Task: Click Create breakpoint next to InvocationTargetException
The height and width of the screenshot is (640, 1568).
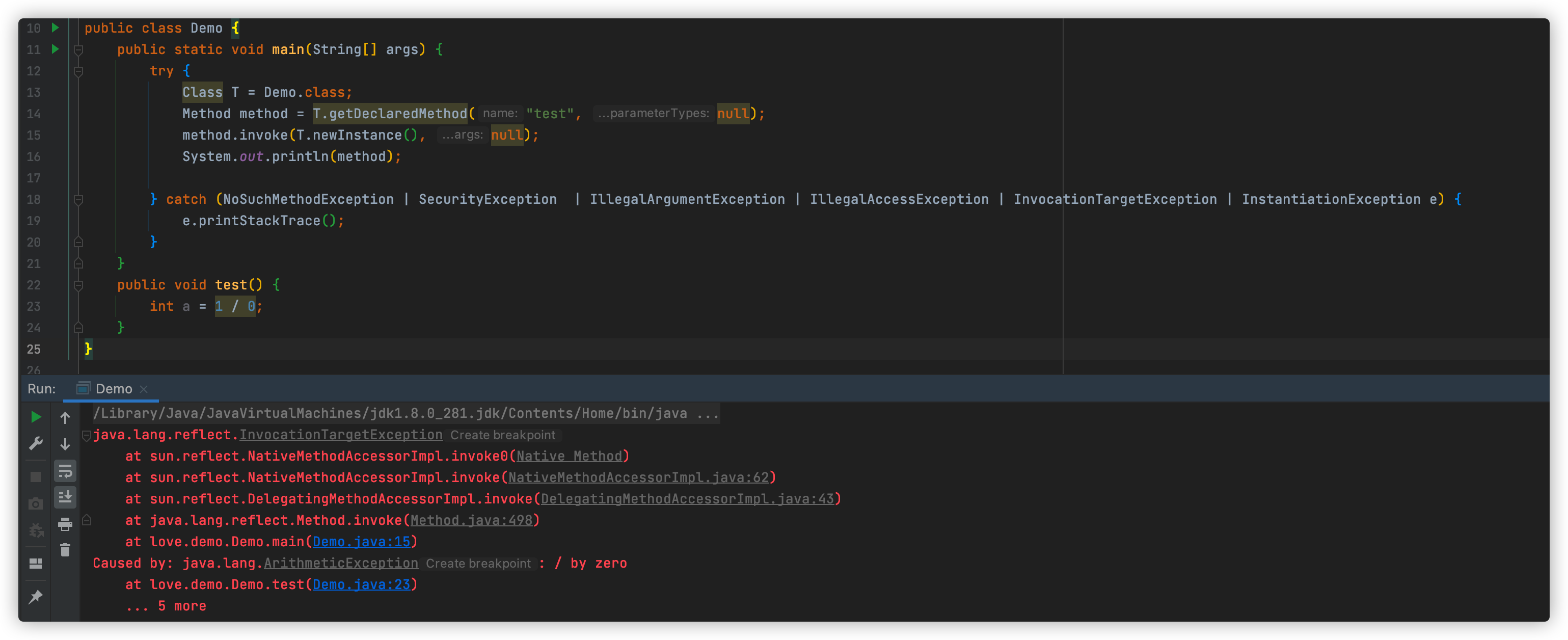Action: 503,435
